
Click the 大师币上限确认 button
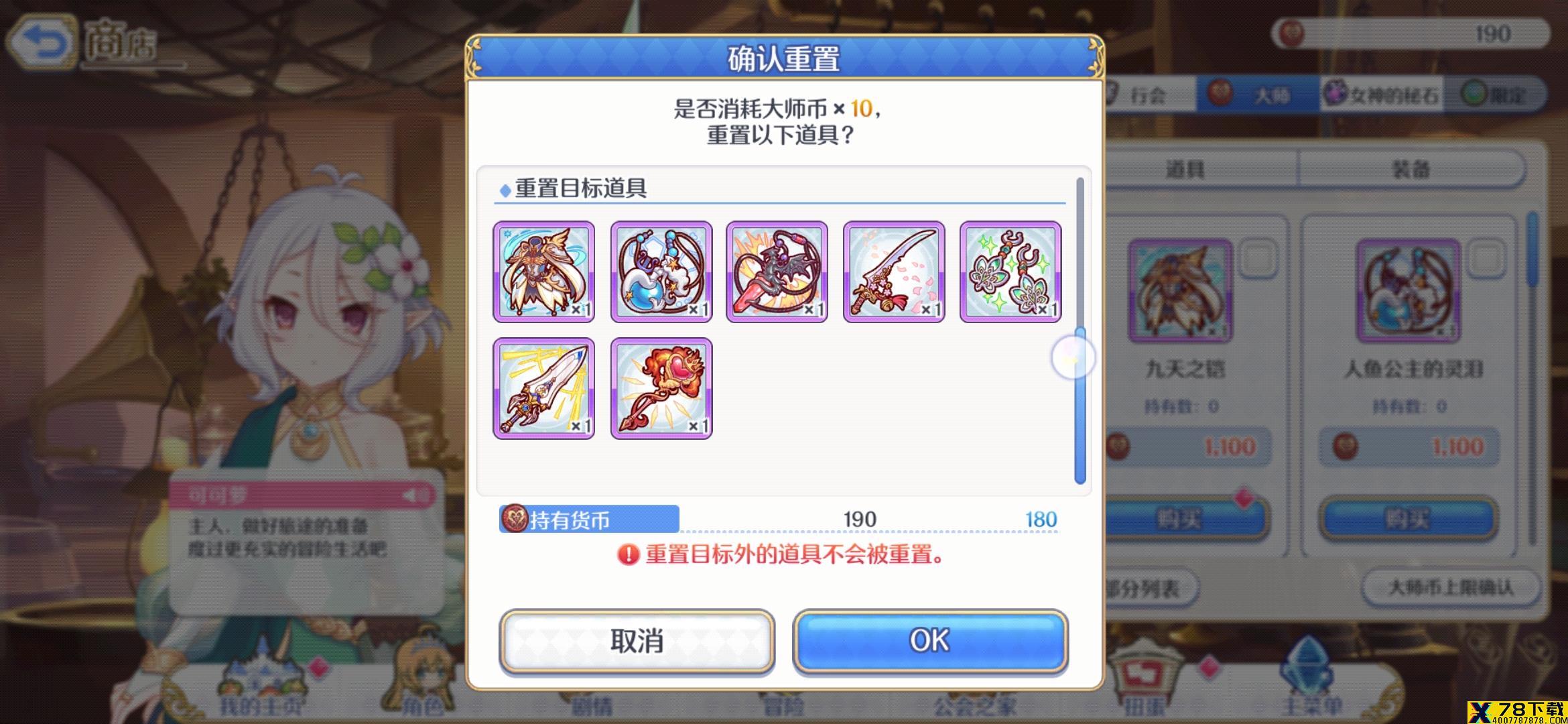click(x=1451, y=588)
